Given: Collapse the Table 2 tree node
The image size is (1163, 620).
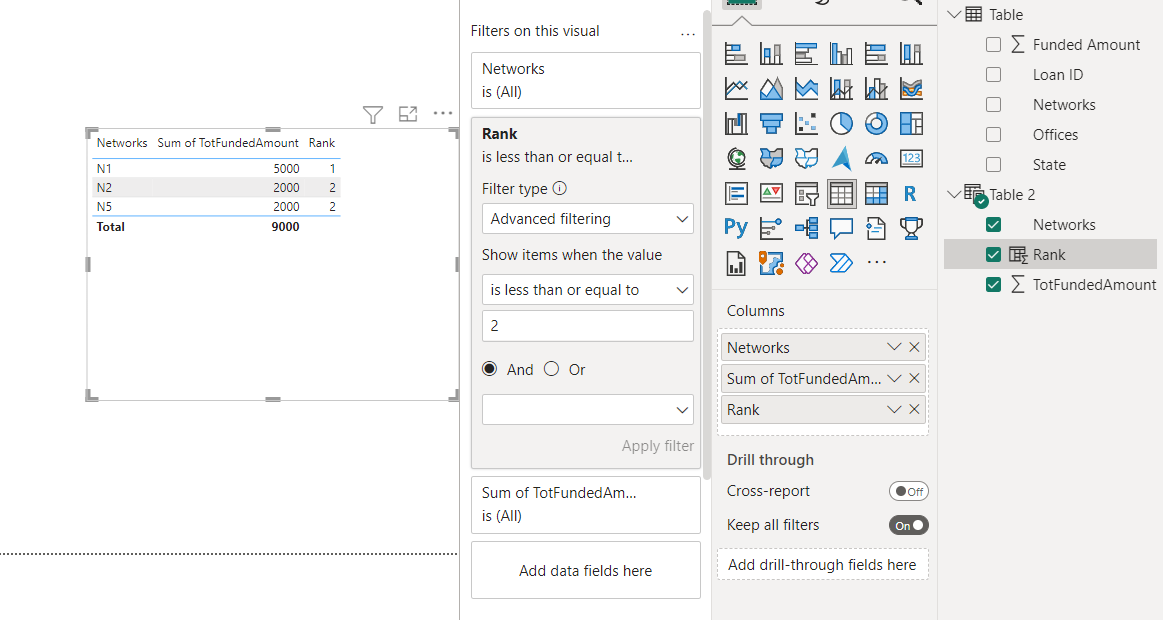Looking at the screenshot, I should (x=955, y=194).
